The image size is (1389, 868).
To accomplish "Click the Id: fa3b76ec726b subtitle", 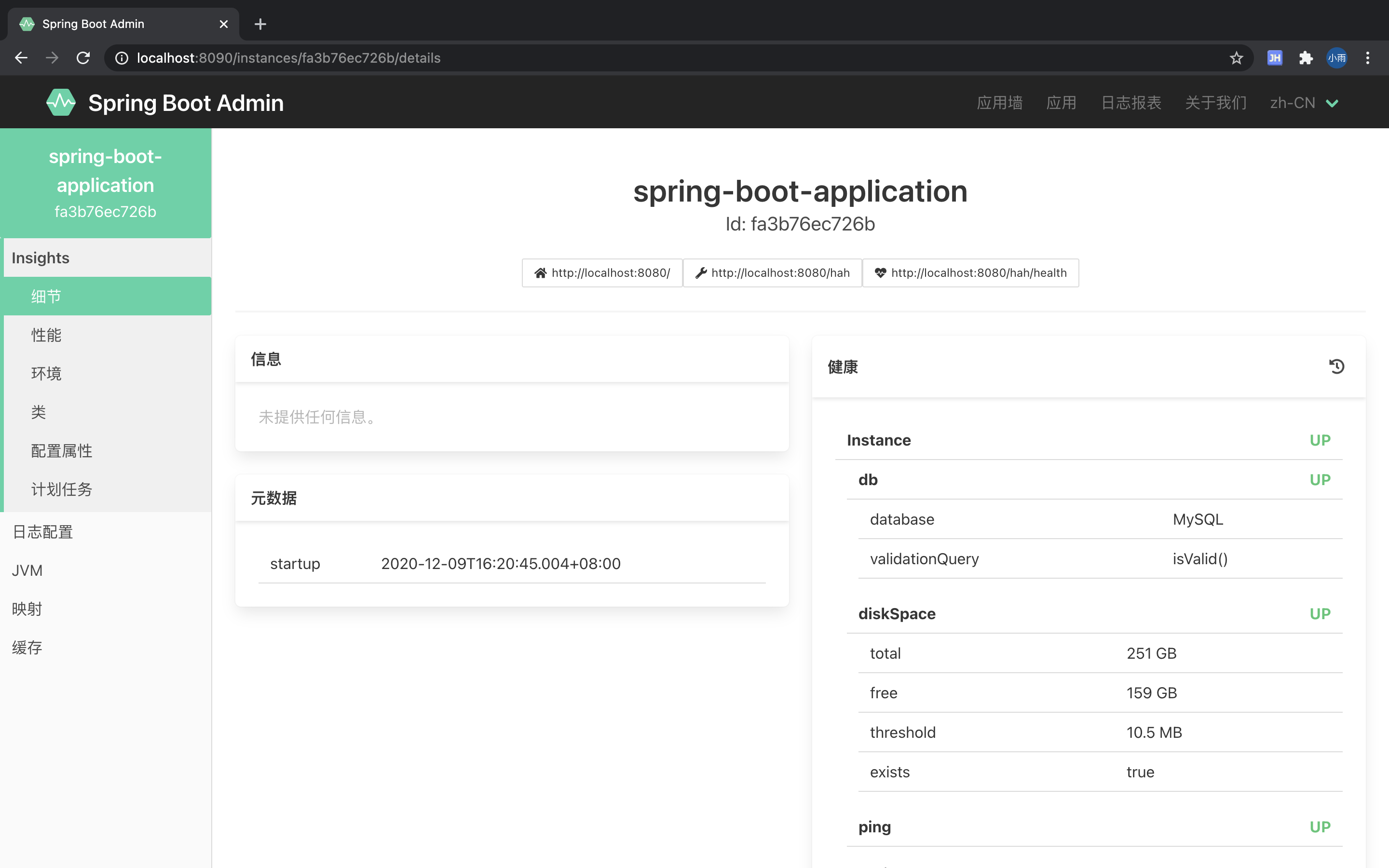I will click(800, 224).
